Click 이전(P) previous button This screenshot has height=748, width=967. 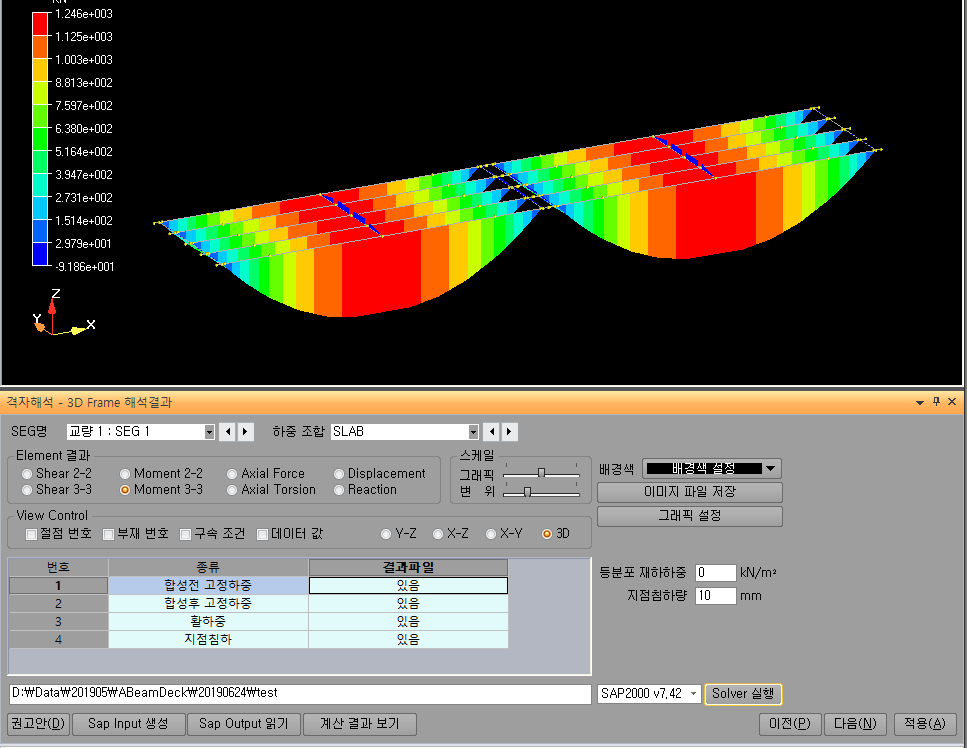(790, 724)
